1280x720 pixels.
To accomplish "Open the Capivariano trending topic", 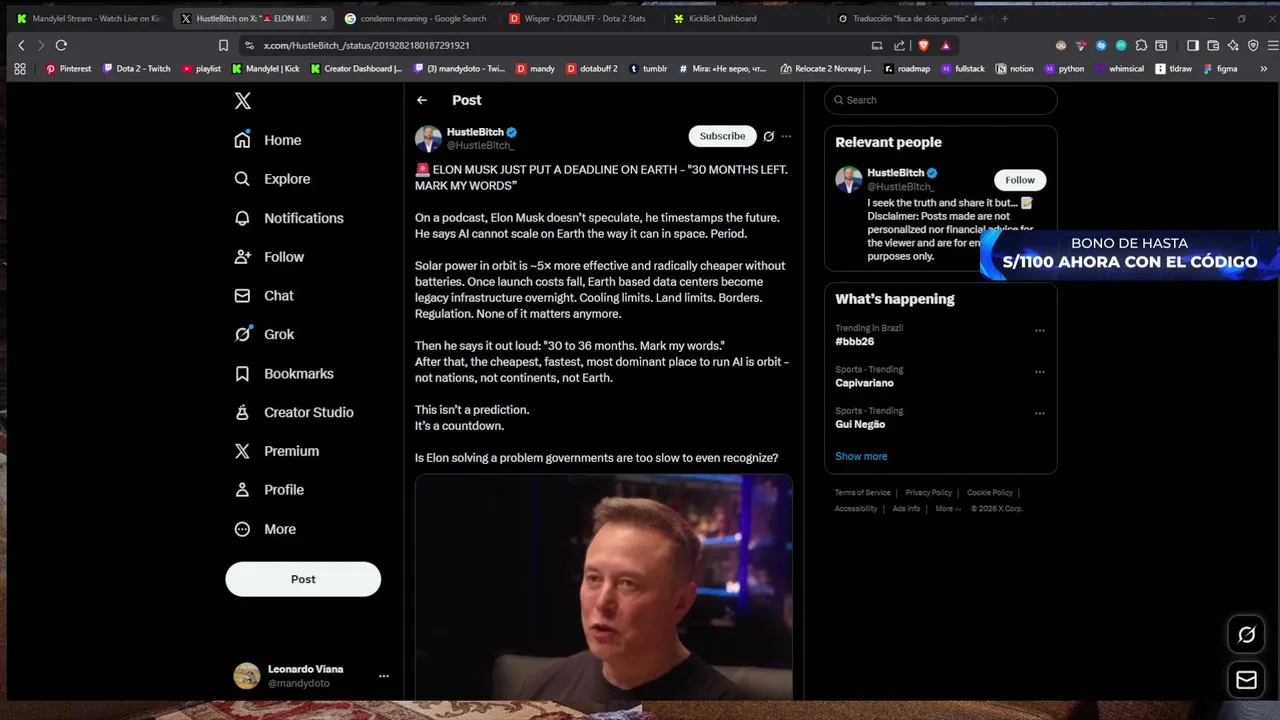I will point(864,383).
